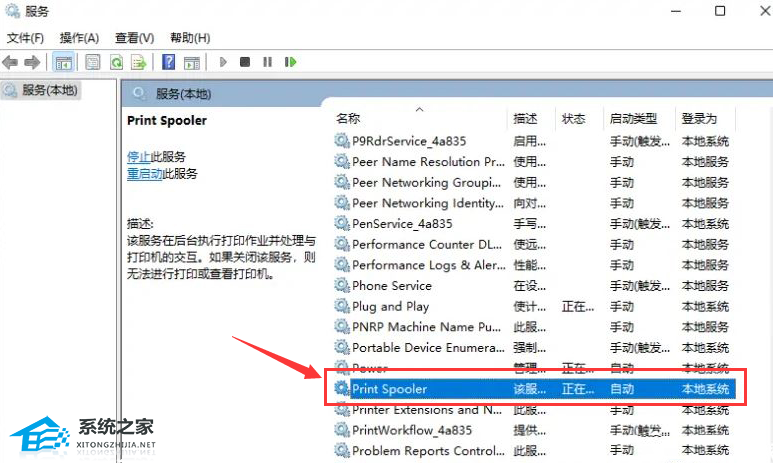The height and width of the screenshot is (463, 773).
Task: Select the Portable Device Enumera... service
Action: 428,348
